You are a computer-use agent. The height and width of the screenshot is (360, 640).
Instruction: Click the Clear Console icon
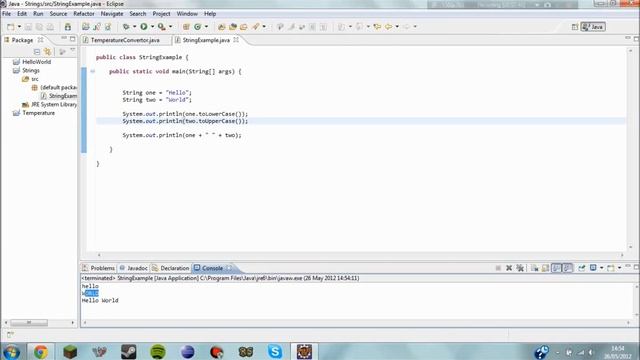pyautogui.click(x=534, y=268)
